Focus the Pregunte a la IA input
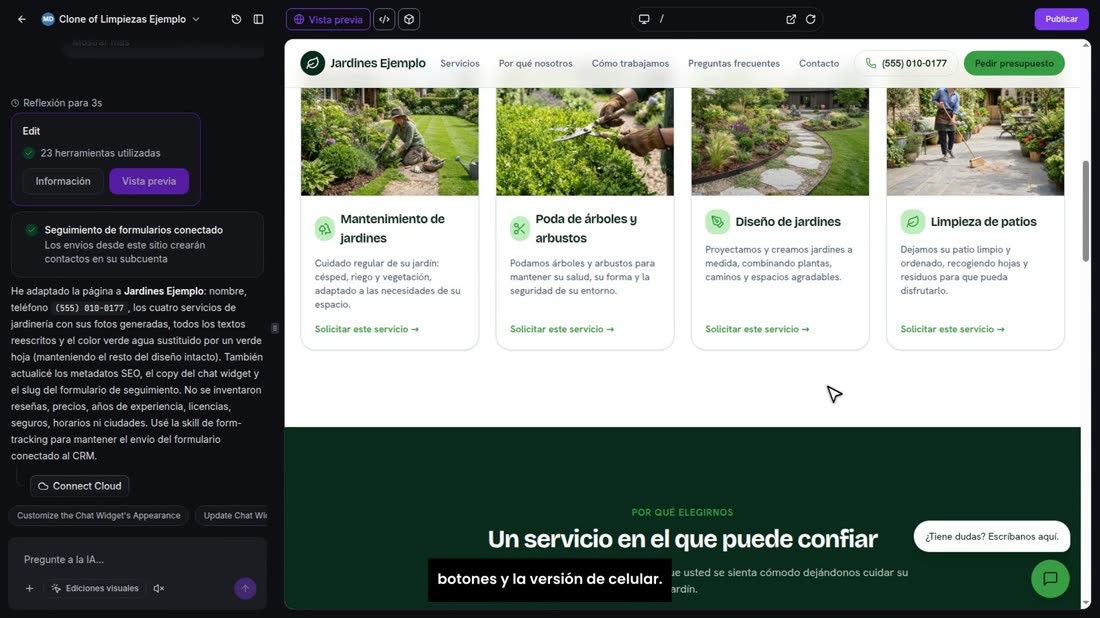Viewport: 1100px width, 618px height. (137, 559)
